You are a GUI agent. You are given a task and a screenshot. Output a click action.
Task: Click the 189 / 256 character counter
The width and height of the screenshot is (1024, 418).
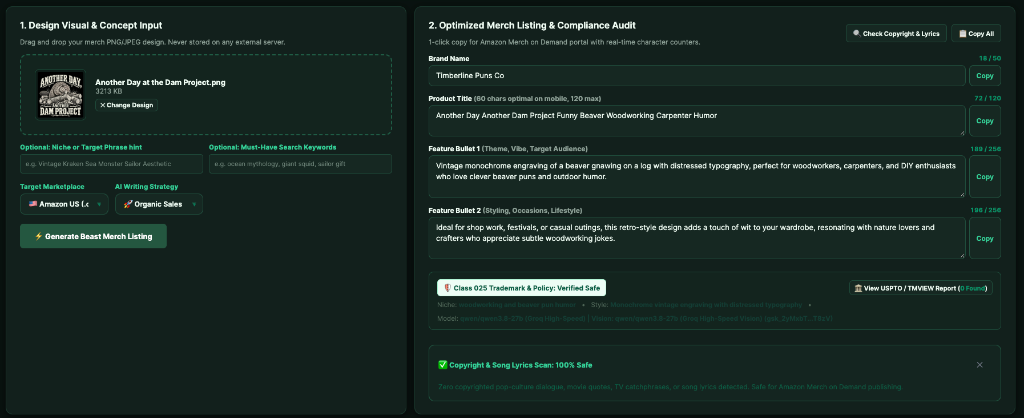pos(986,149)
